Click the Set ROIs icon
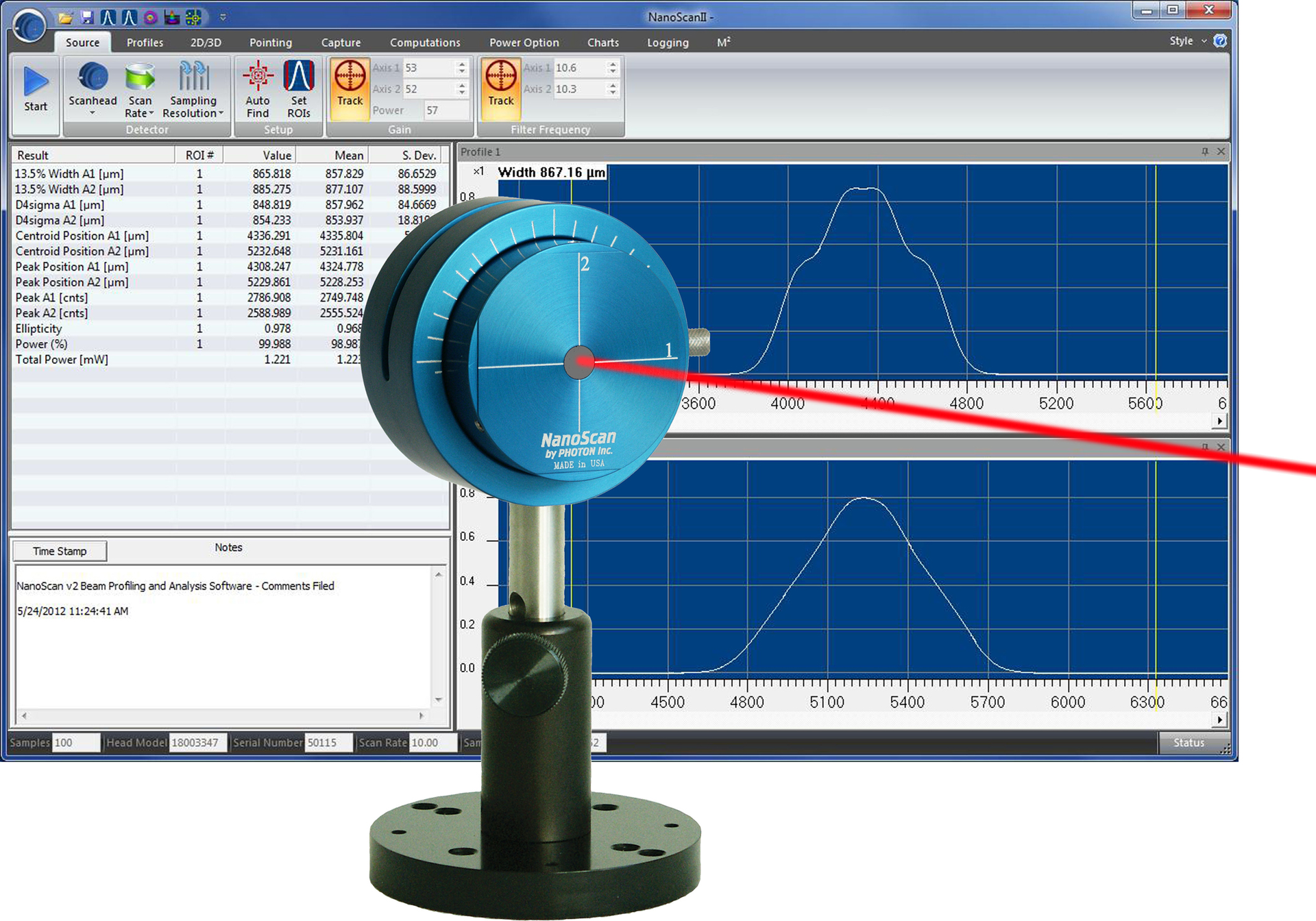Viewport: 1316px width, 921px height. pos(299,77)
